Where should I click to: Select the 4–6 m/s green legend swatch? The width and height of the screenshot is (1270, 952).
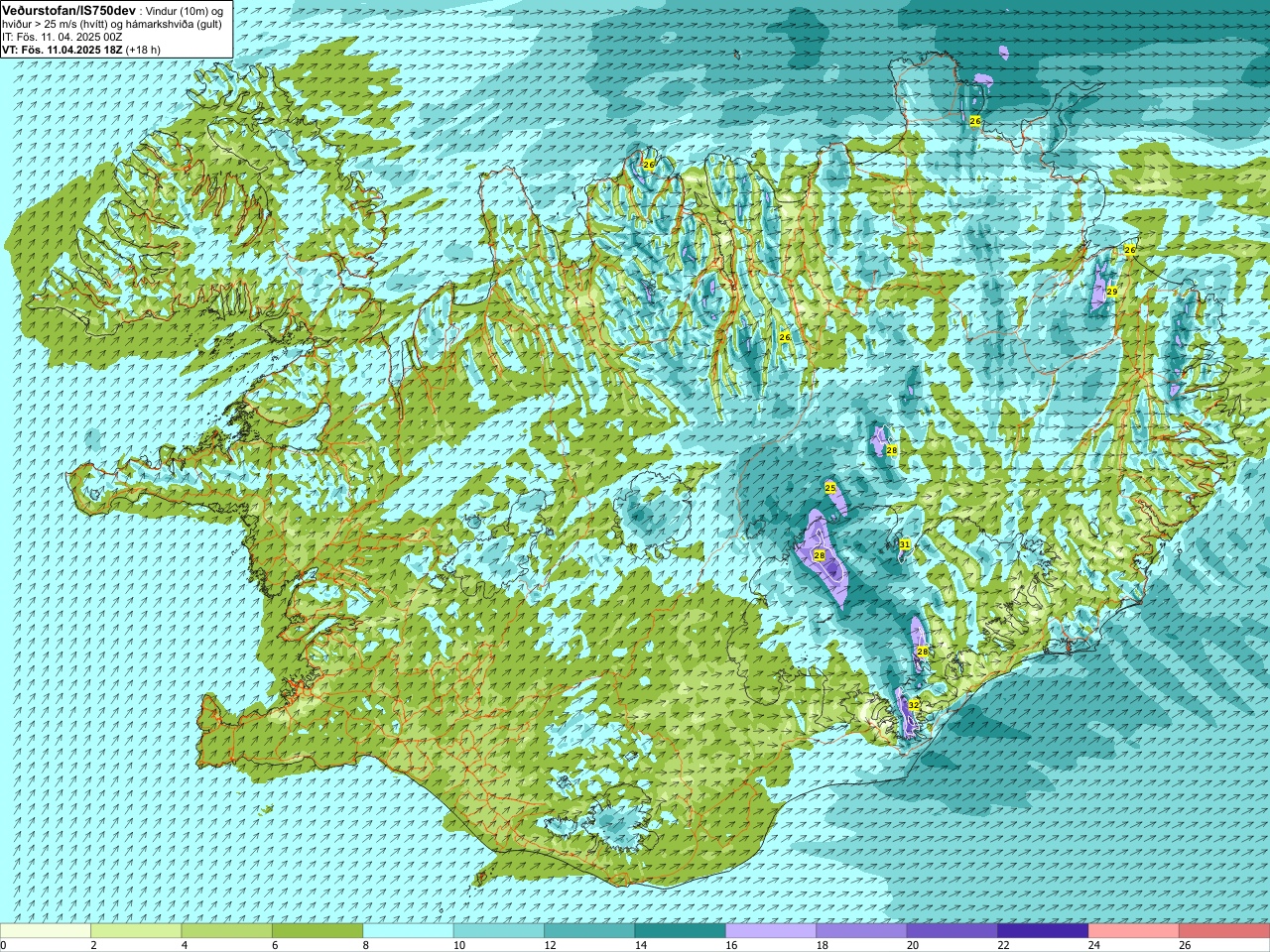tap(227, 931)
